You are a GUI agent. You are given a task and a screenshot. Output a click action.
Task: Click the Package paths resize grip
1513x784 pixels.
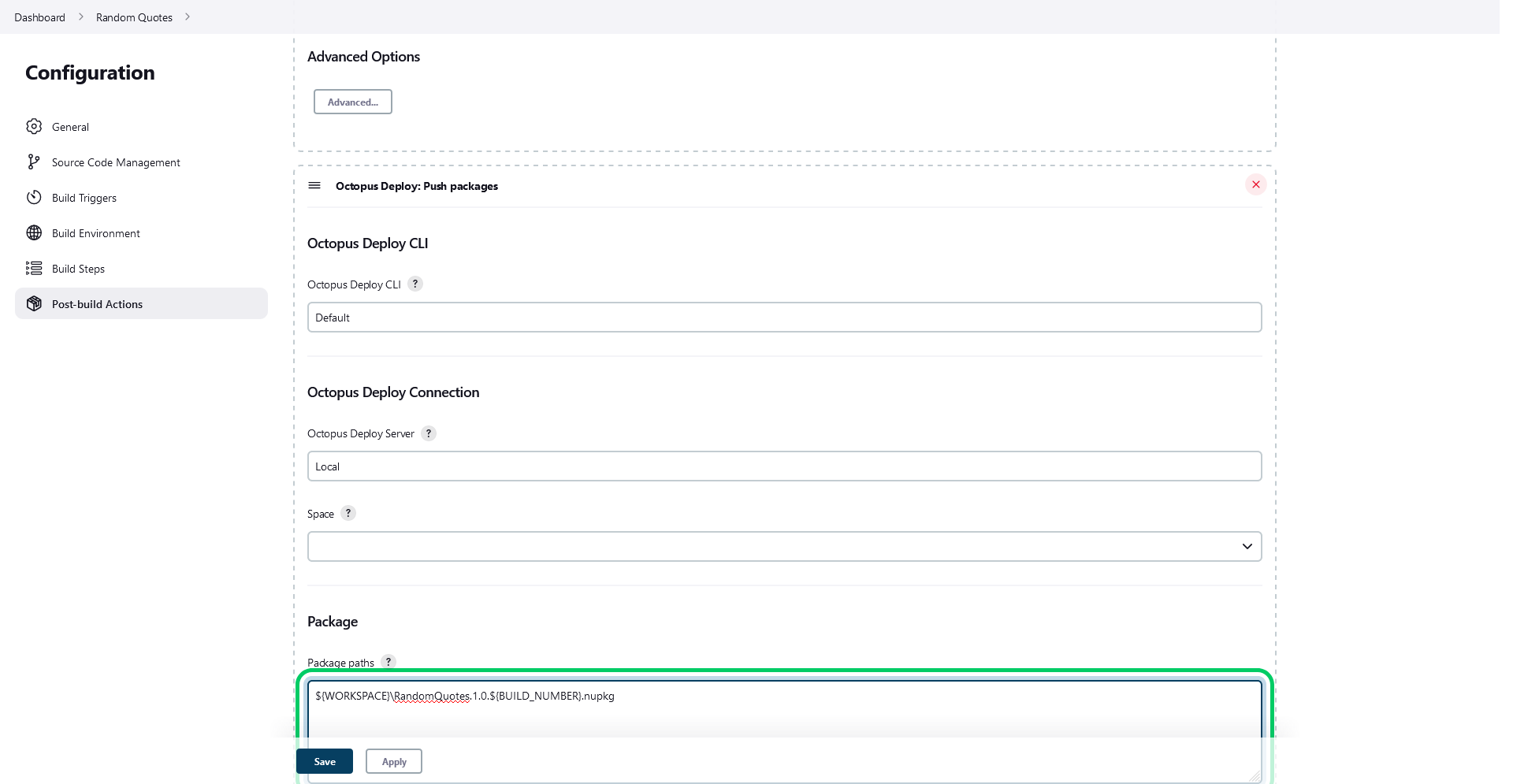tap(1255, 776)
